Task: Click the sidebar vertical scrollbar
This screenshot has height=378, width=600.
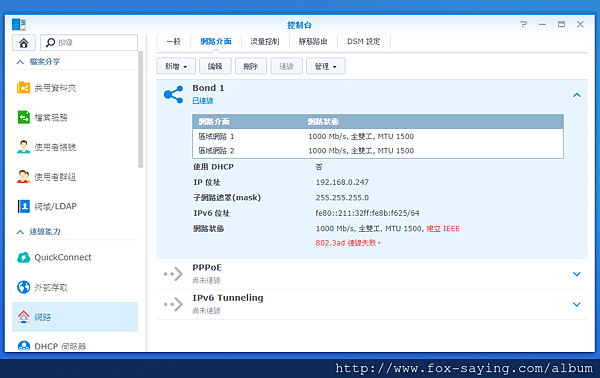Action: [x=140, y=109]
